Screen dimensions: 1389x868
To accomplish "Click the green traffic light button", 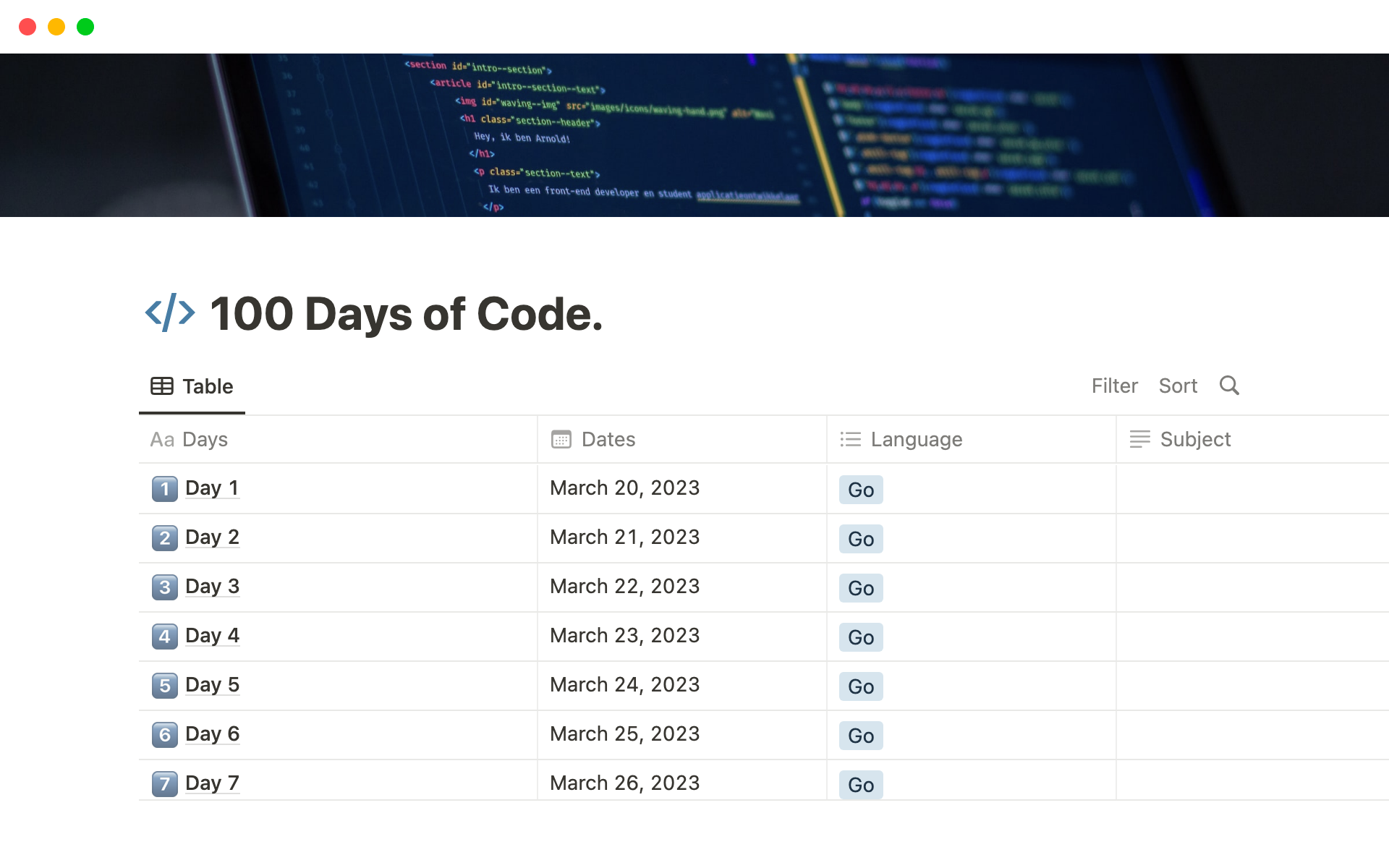I will tap(85, 27).
